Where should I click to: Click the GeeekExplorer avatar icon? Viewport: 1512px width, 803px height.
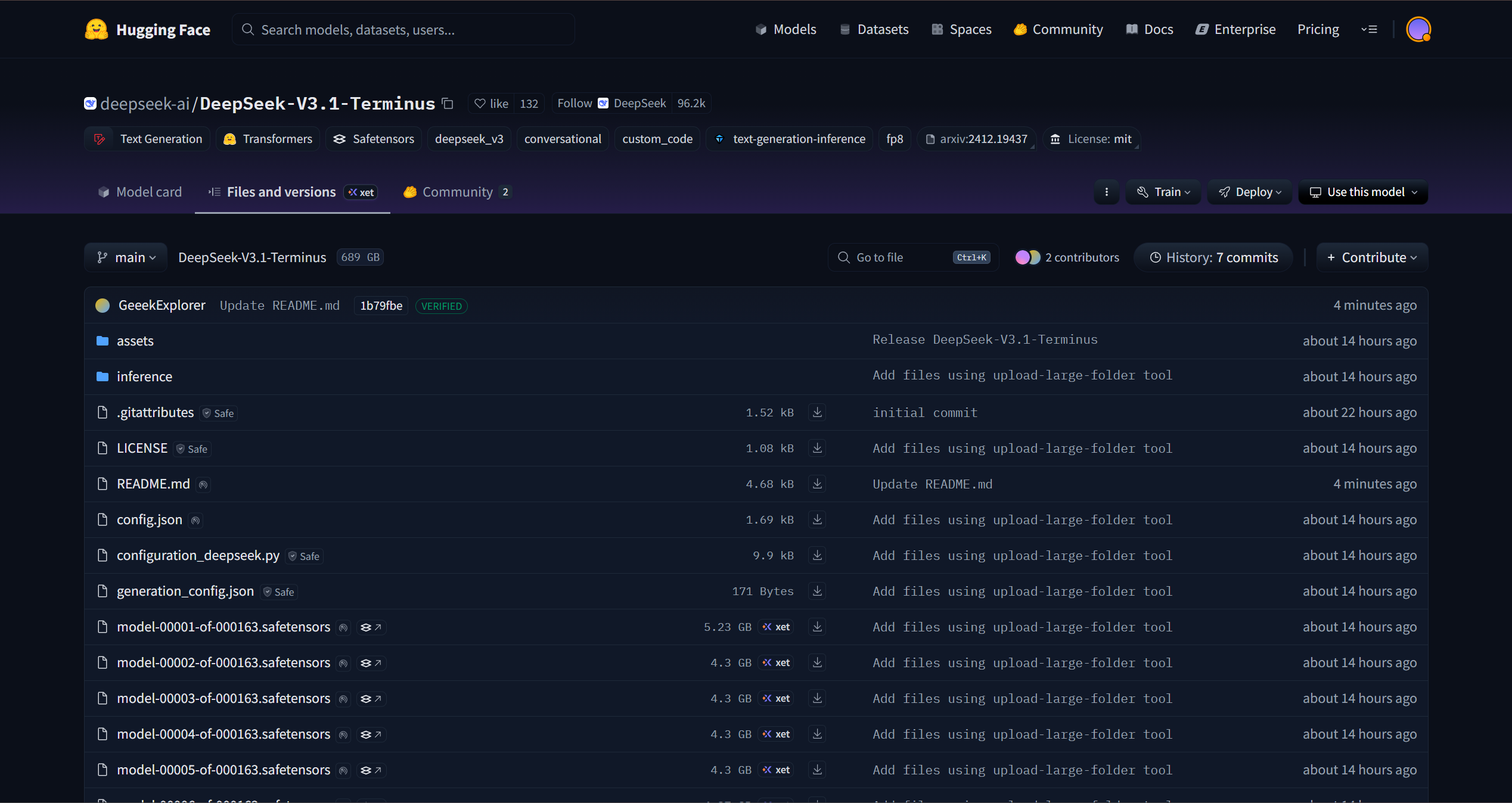[103, 306]
